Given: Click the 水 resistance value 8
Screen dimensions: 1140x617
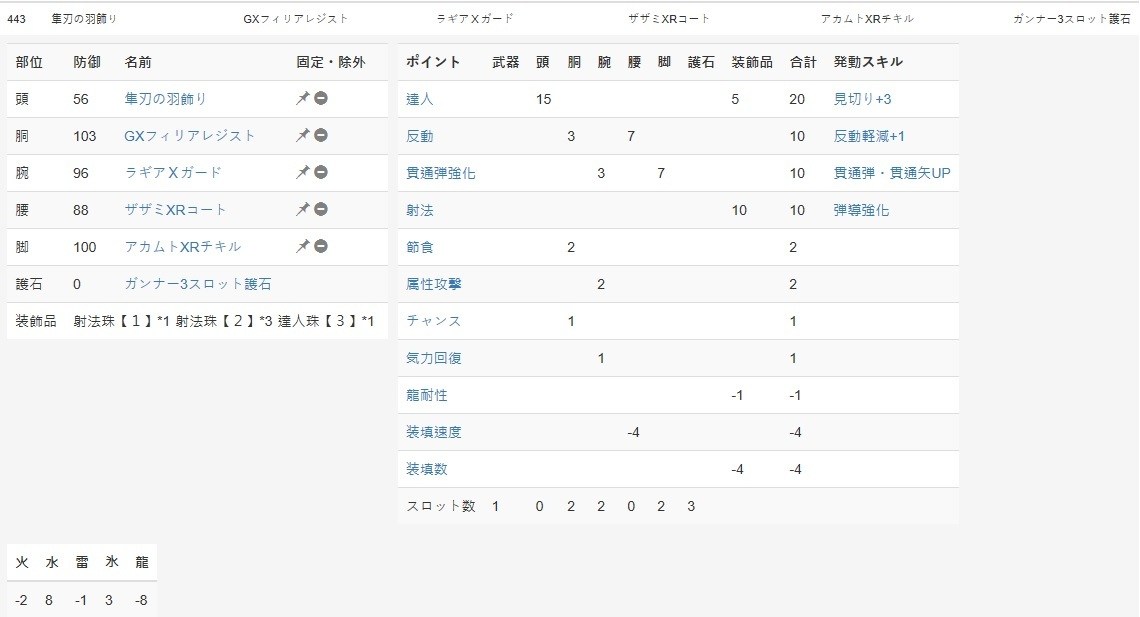Looking at the screenshot, I should [x=49, y=600].
